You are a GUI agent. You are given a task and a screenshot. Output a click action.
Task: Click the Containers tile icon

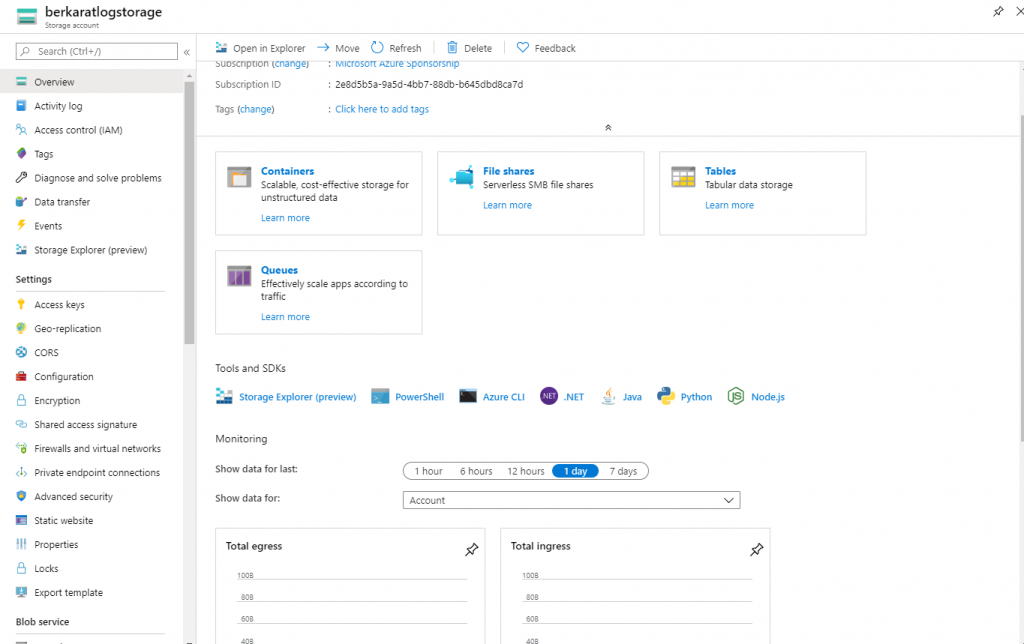click(x=239, y=177)
